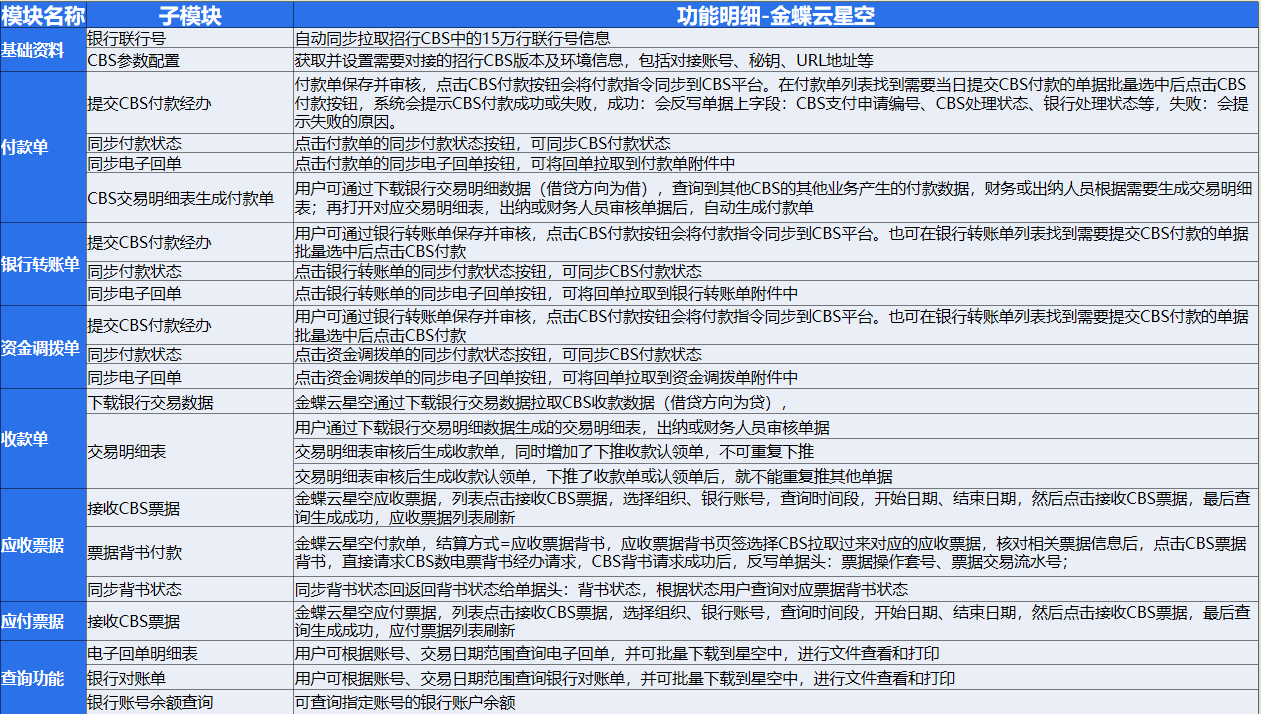This screenshot has height=714, width=1261.
Task: Click 接收CBS票据 in the 应收票据 section
Action: 190,508
